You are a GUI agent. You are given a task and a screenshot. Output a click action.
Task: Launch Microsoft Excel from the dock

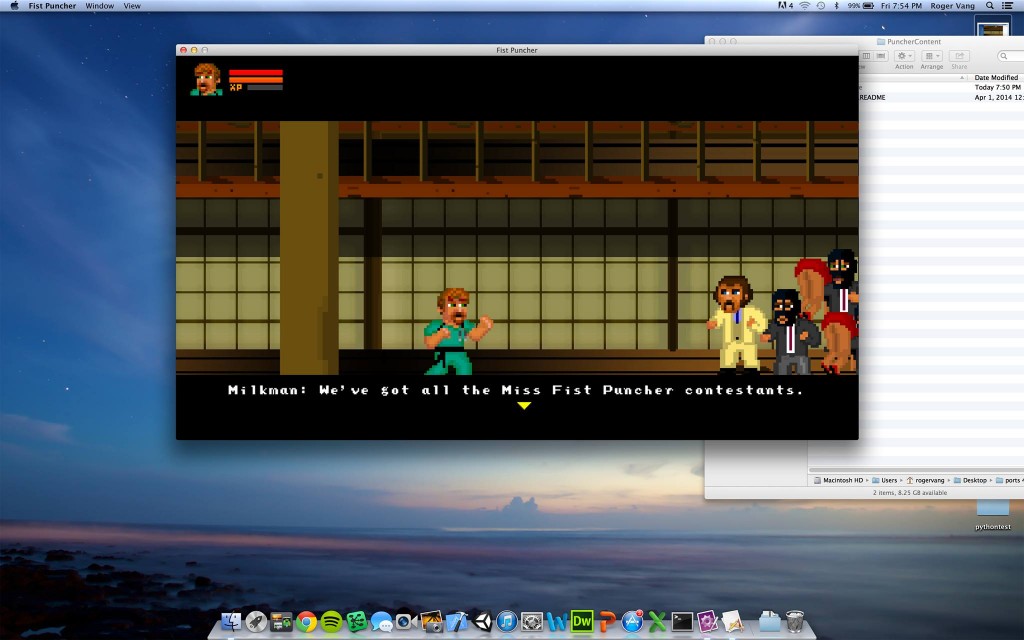(x=657, y=621)
